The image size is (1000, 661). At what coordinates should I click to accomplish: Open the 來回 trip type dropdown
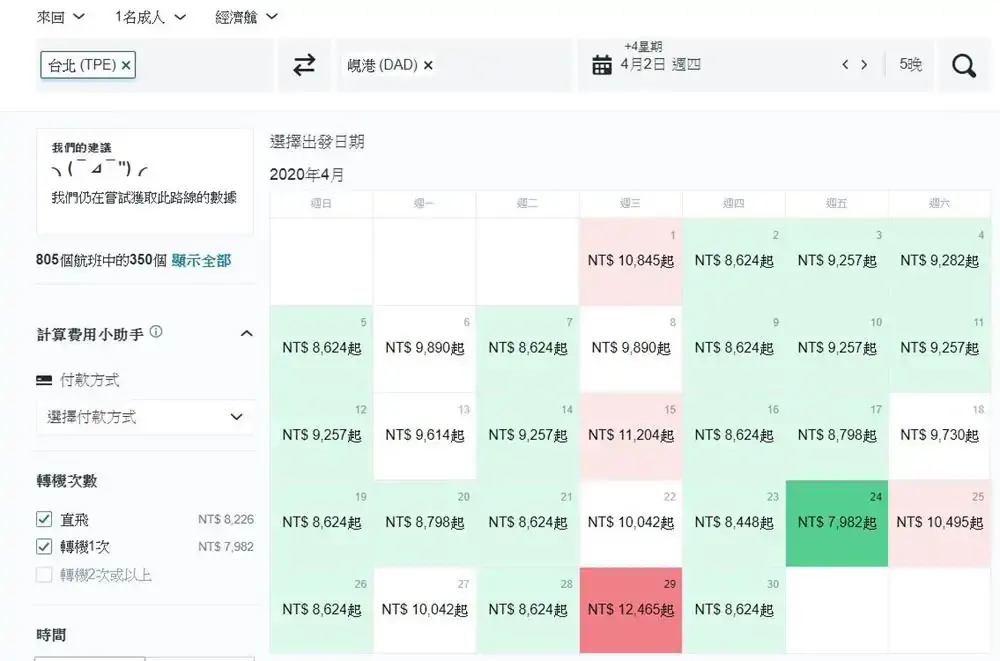click(60, 17)
